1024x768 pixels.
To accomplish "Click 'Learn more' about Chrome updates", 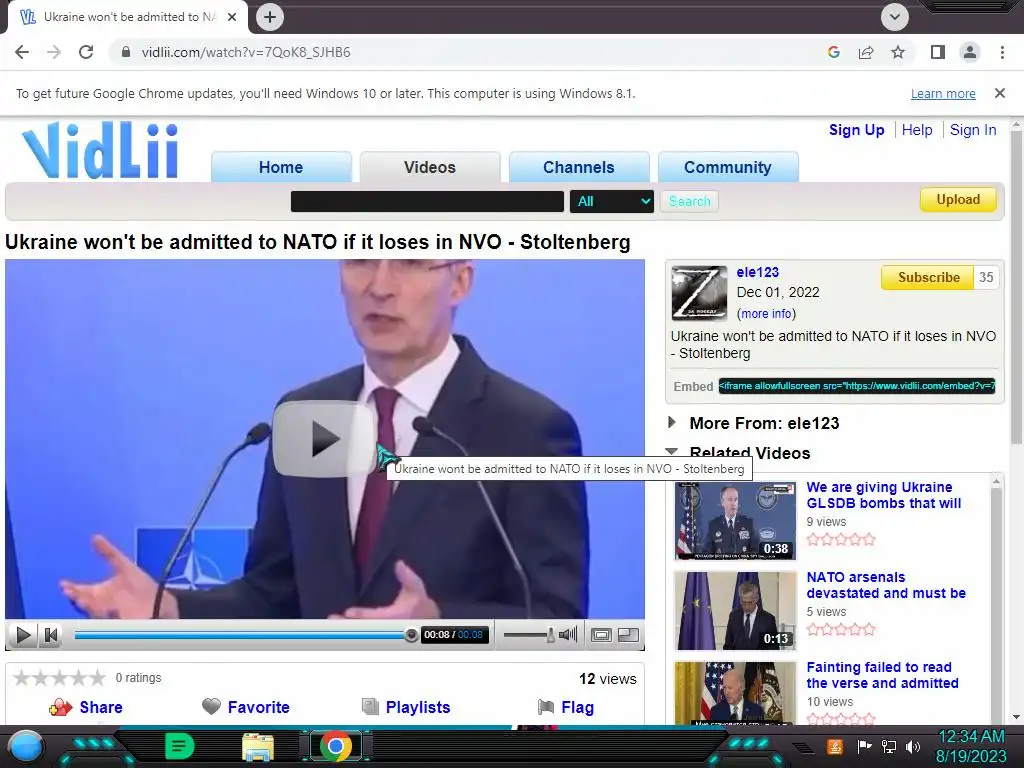I will click(x=943, y=93).
